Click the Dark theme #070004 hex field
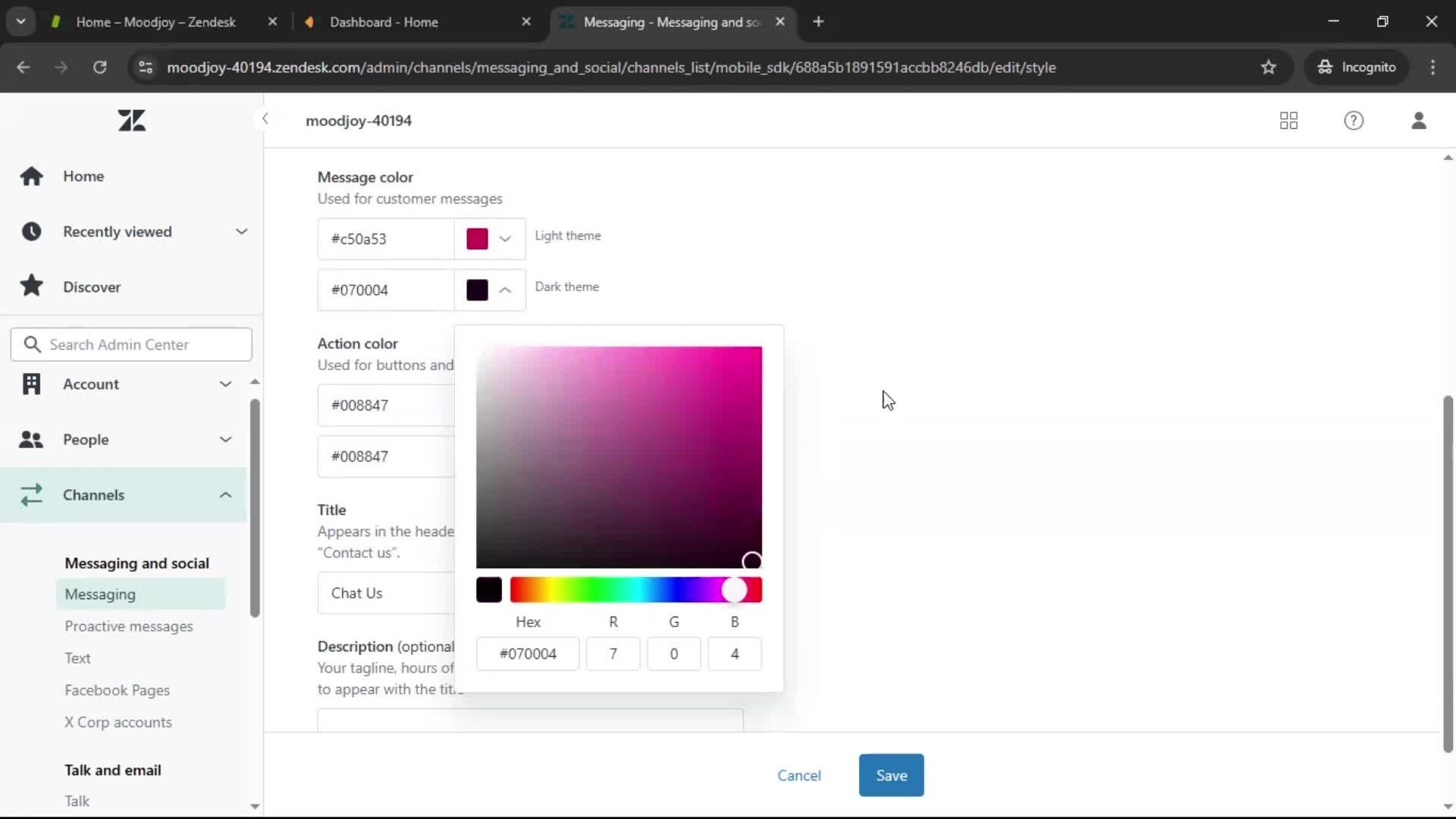Screen dimensions: 1456x819 click(386, 290)
